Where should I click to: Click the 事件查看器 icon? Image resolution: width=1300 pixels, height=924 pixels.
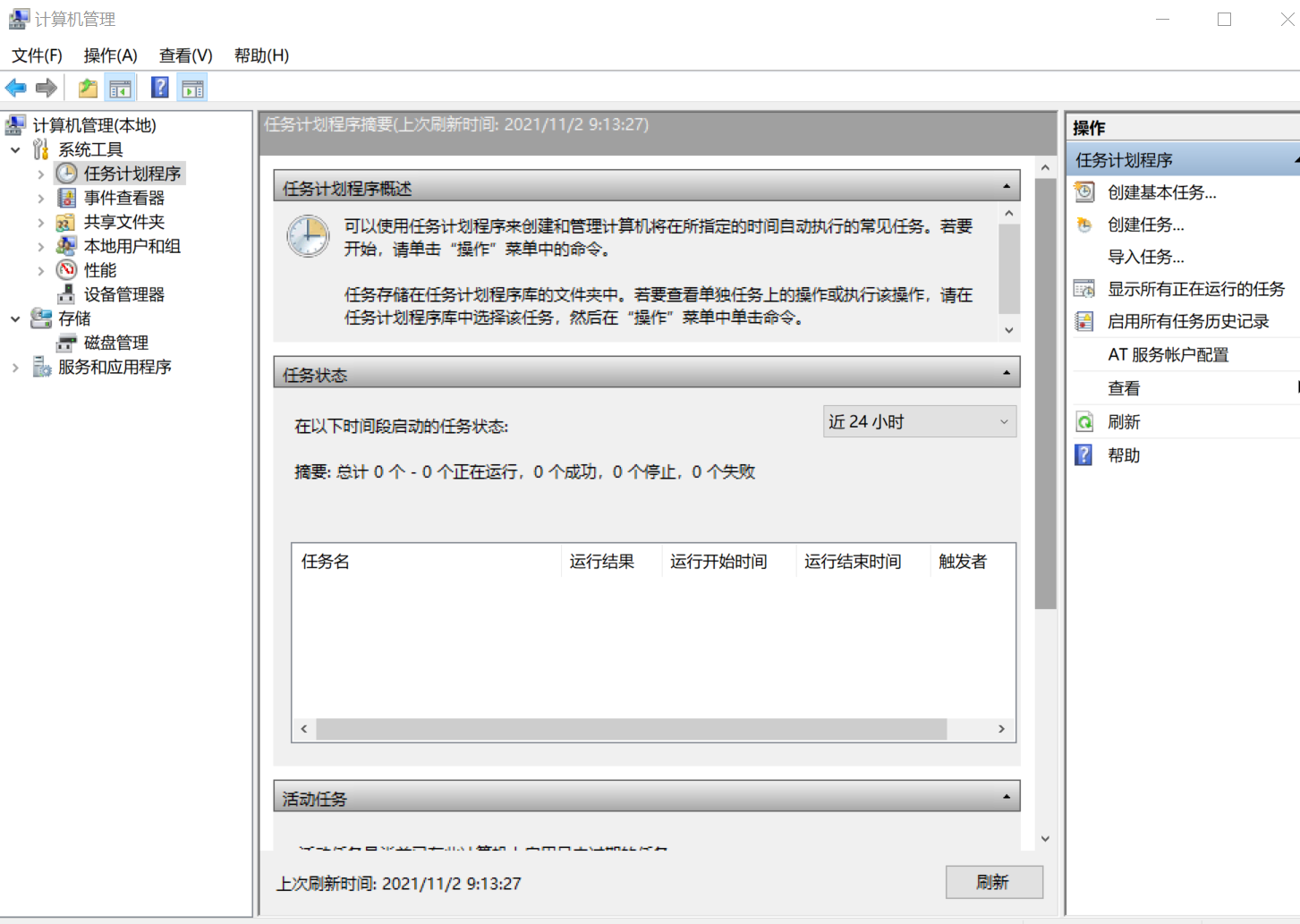tap(66, 198)
